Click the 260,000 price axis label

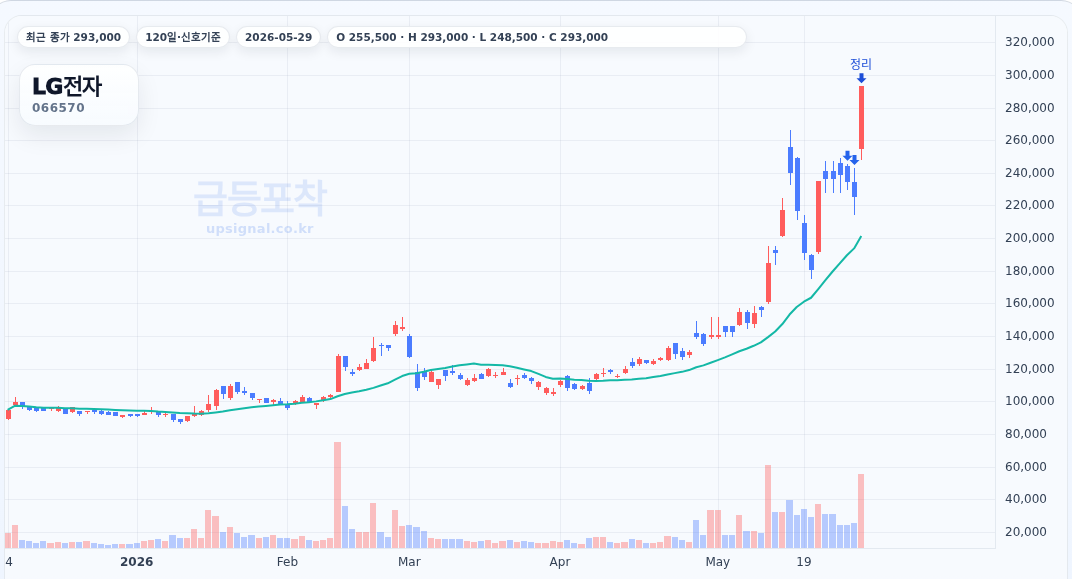1030,139
